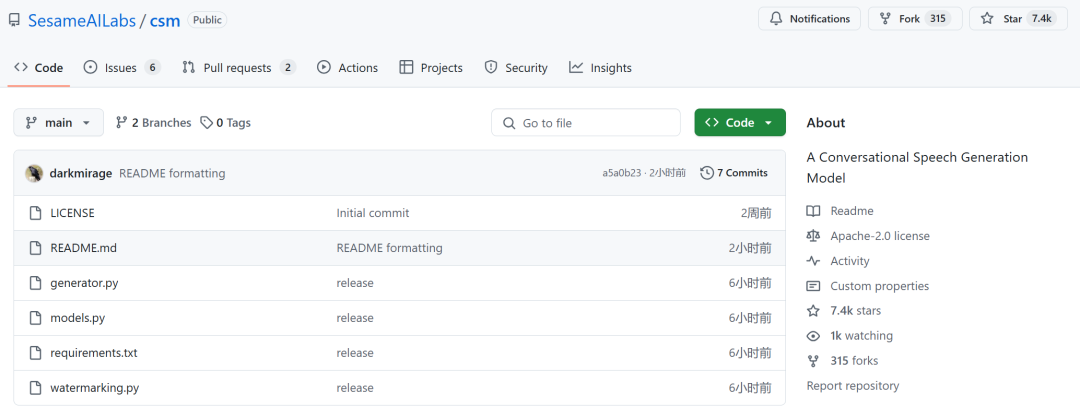The width and height of the screenshot is (1080, 407).
Task: Click the commits history clock icon
Action: 707,173
